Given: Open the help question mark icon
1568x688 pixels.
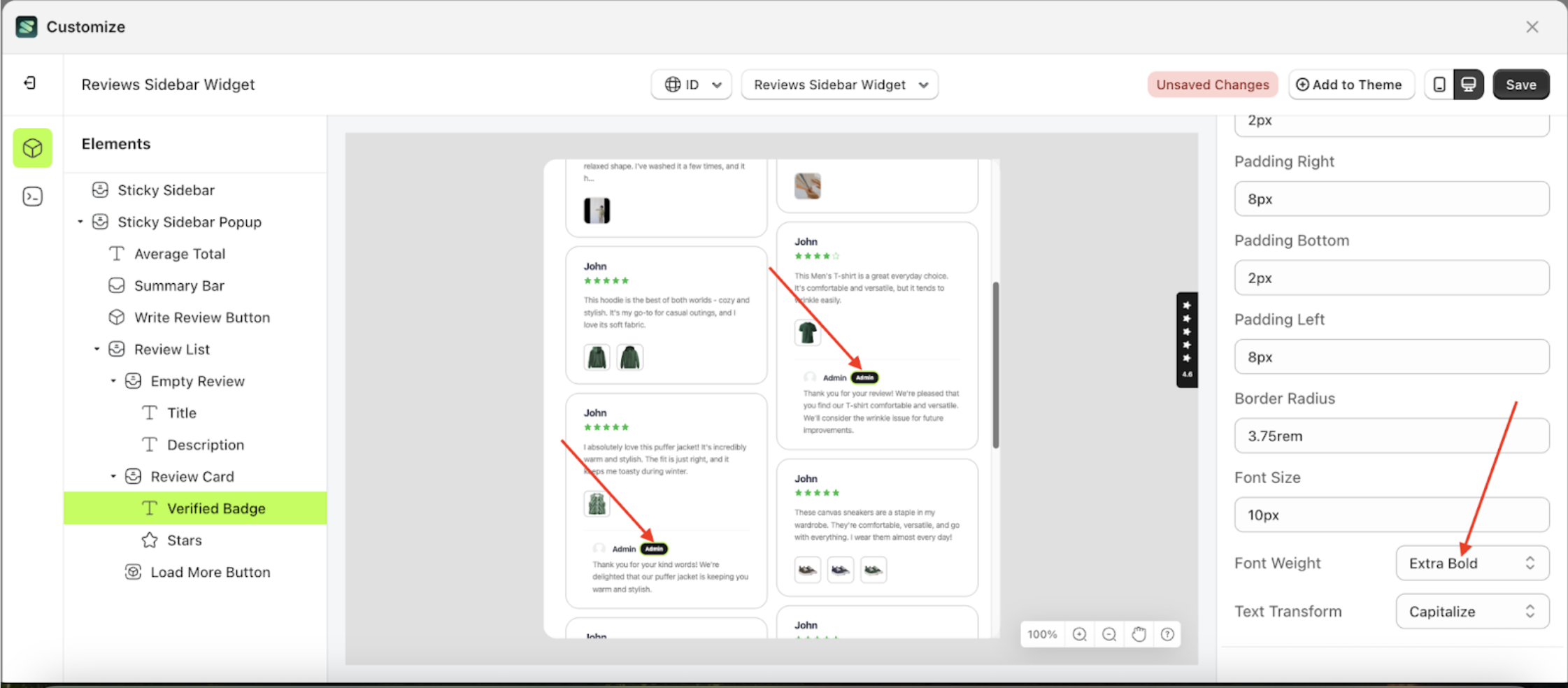Looking at the screenshot, I should click(1167, 634).
